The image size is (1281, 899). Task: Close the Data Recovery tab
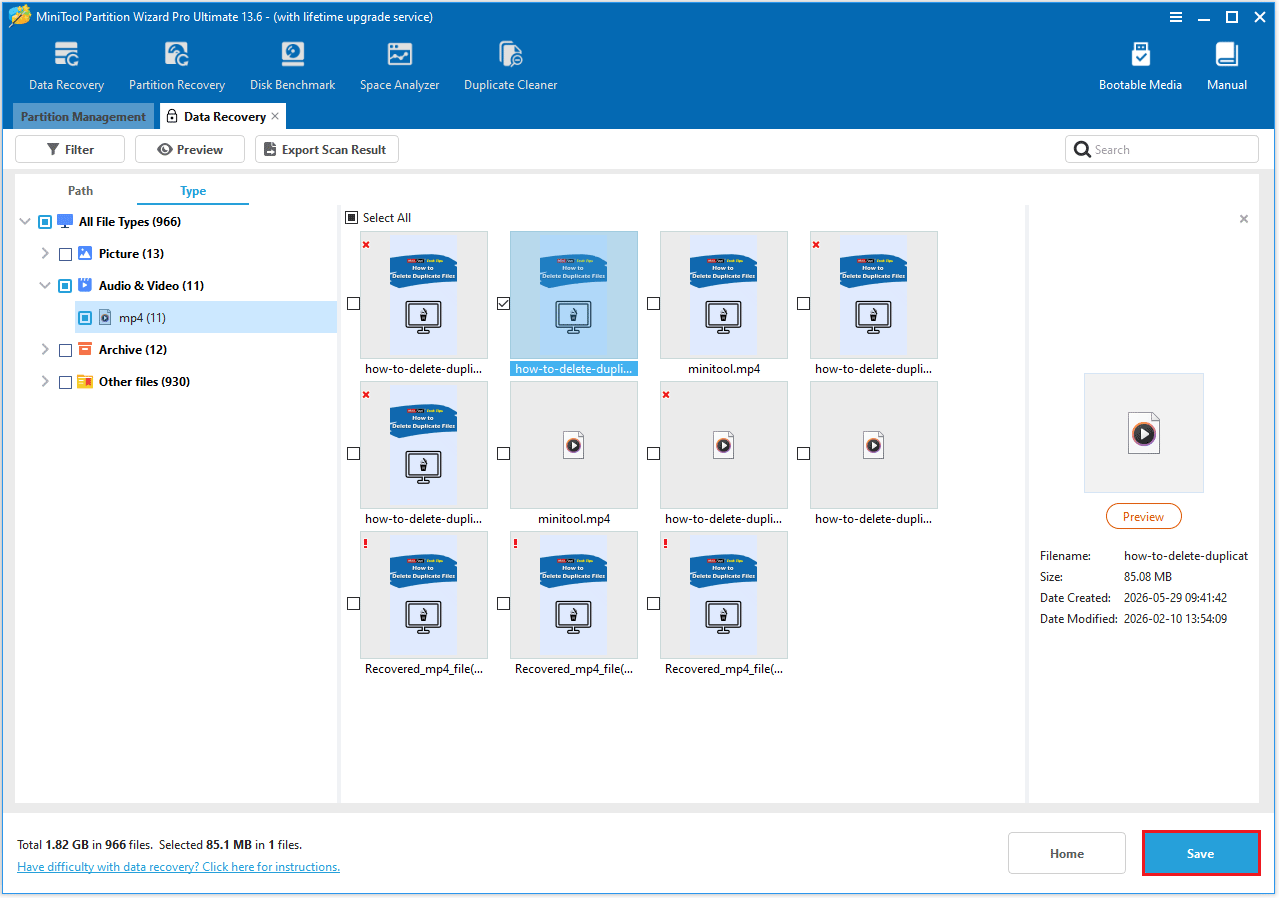pyautogui.click(x=275, y=116)
